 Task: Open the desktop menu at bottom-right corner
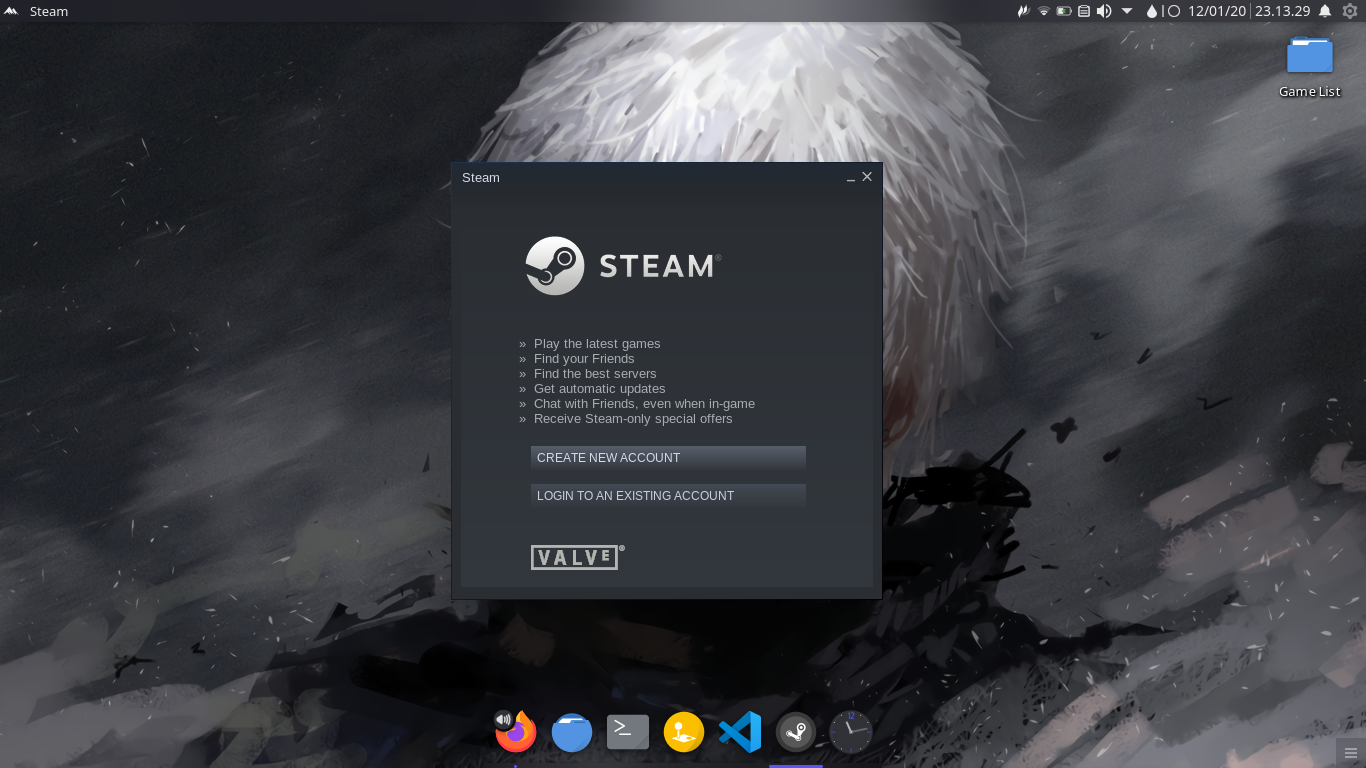coord(1351,753)
